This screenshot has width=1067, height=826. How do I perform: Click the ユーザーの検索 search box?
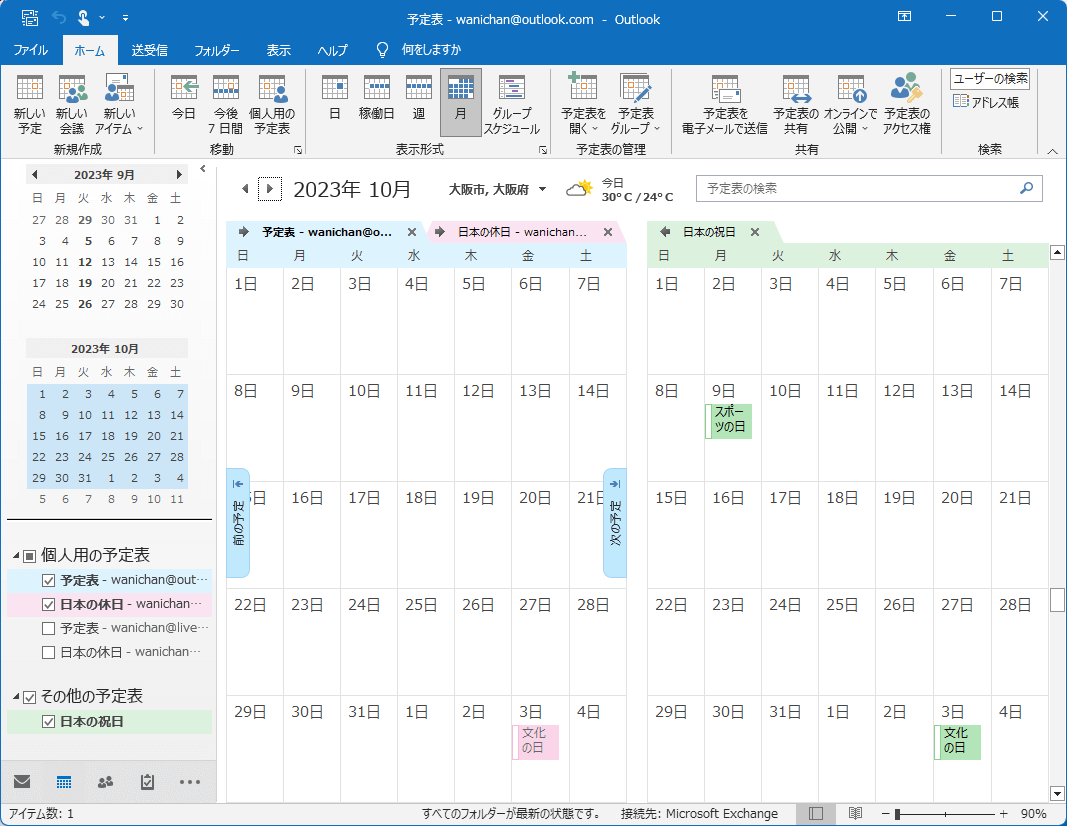pyautogui.click(x=990, y=79)
